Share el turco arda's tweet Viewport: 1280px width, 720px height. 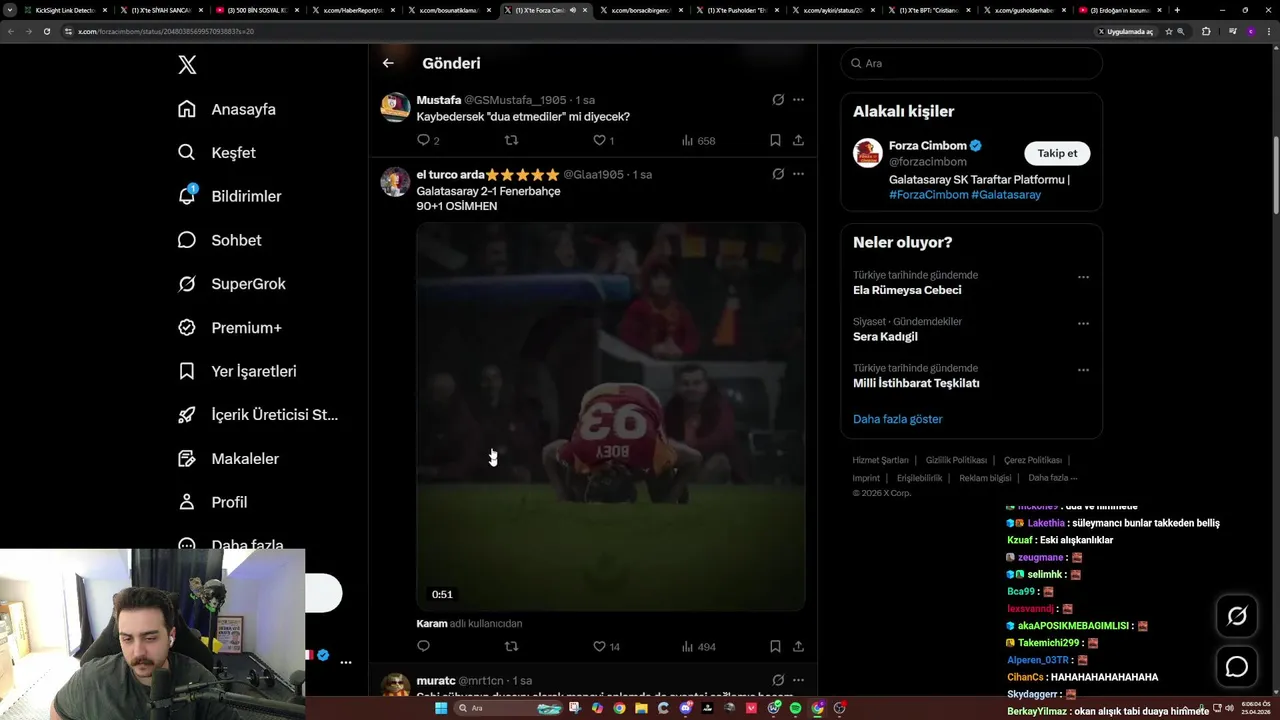point(798,646)
